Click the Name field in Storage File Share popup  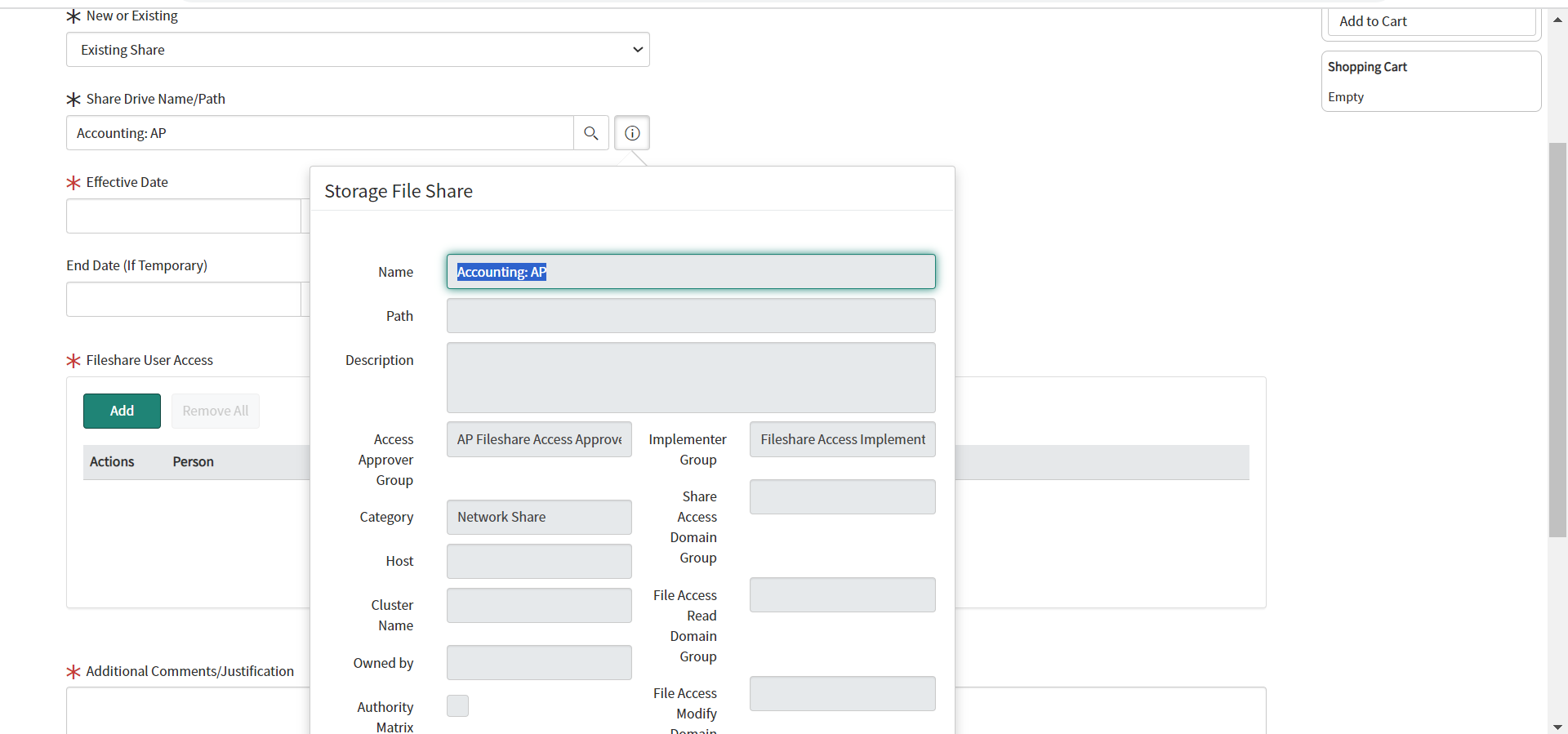tap(691, 272)
